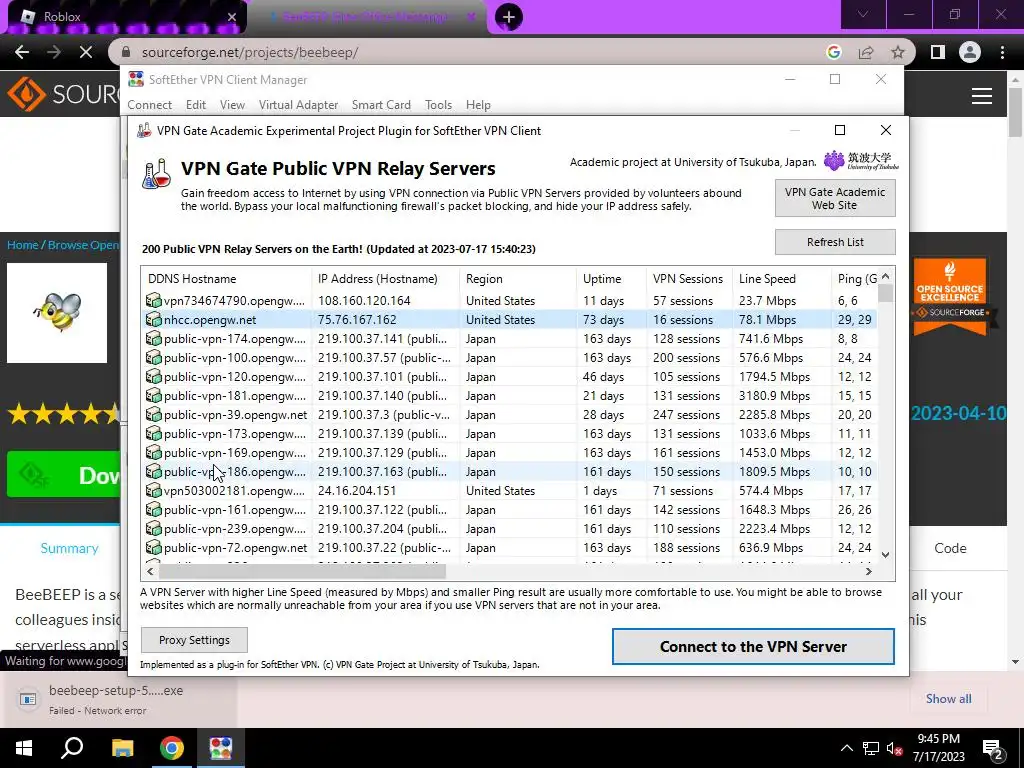Viewport: 1024px width, 768px height.
Task: Sort list by Uptime column header
Action: coord(611,279)
